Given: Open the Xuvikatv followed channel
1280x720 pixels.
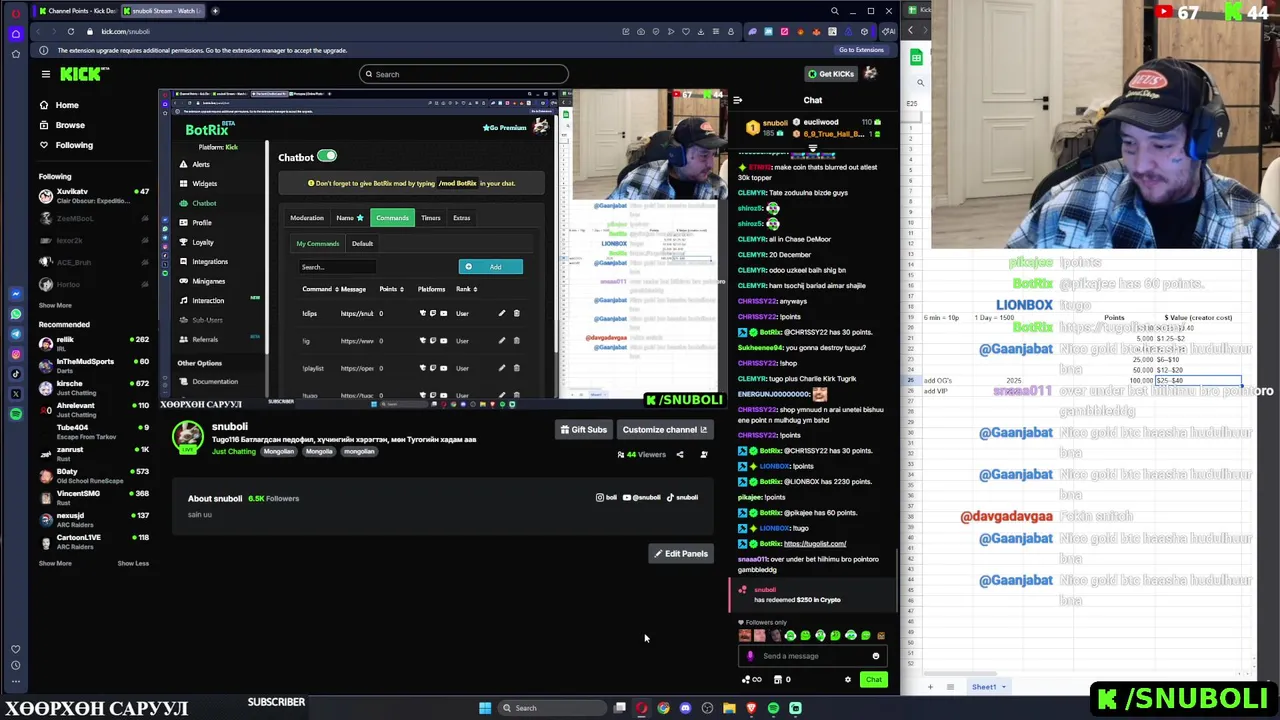Looking at the screenshot, I should [x=94, y=195].
